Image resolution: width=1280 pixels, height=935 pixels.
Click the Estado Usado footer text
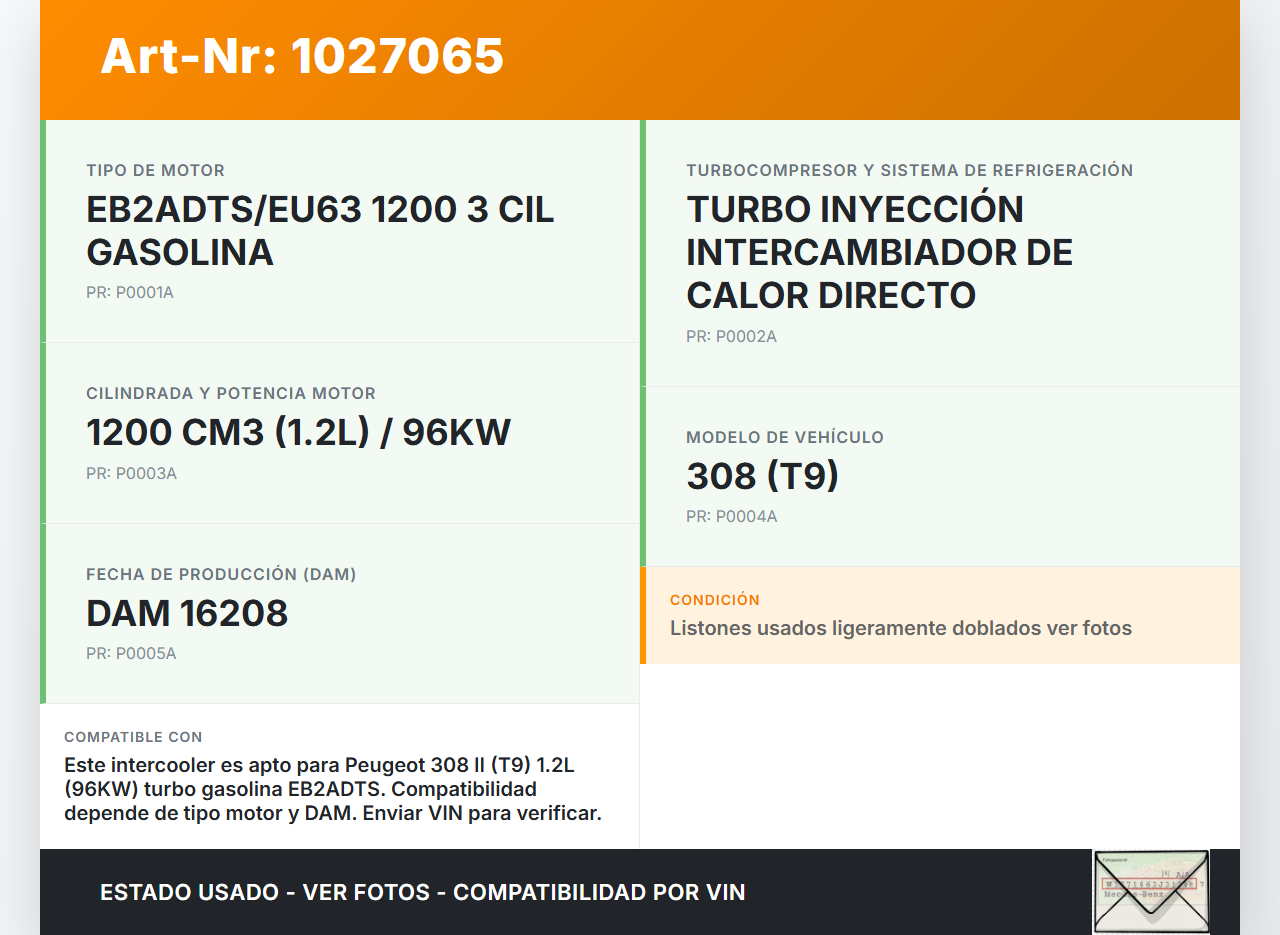pyautogui.click(x=422, y=892)
